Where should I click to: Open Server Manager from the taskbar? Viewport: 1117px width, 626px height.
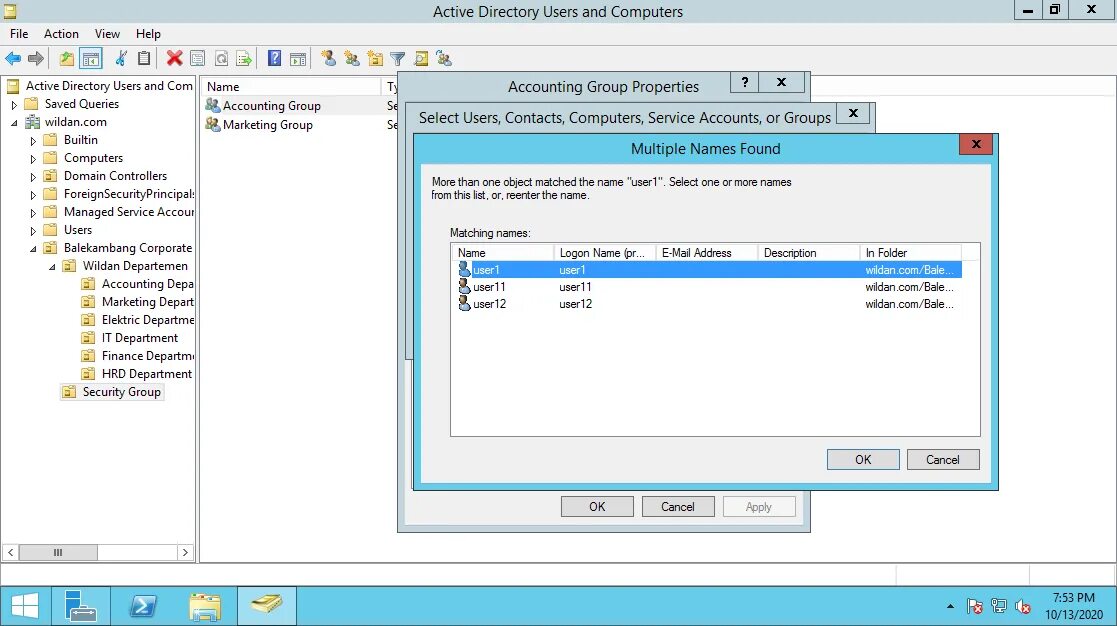(80, 606)
